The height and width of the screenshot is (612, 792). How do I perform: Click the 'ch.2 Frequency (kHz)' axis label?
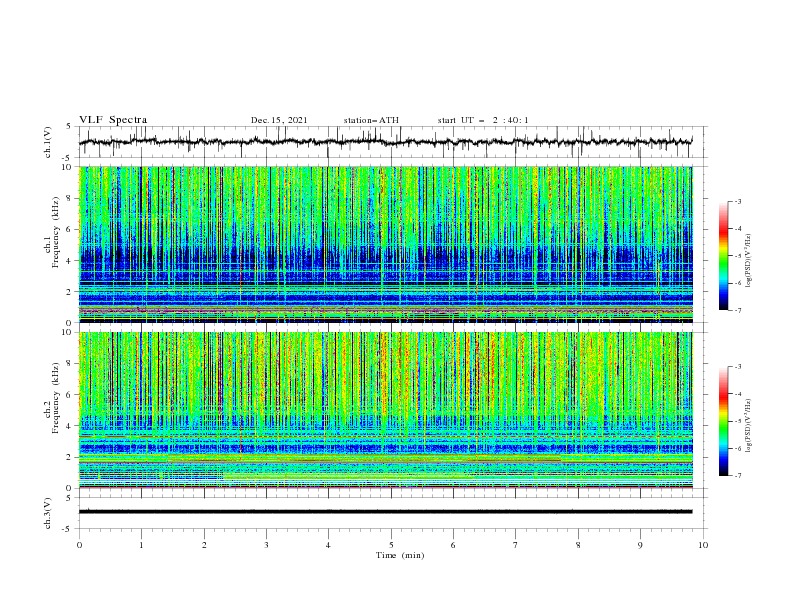click(51, 397)
